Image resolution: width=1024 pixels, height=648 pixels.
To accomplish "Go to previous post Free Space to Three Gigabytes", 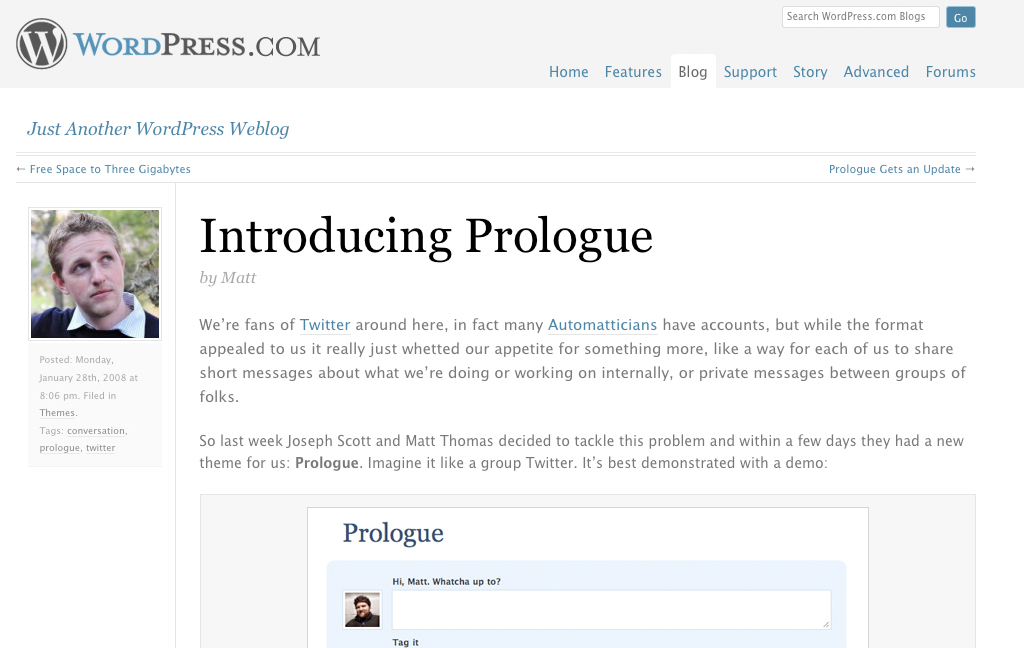I will (x=110, y=169).
